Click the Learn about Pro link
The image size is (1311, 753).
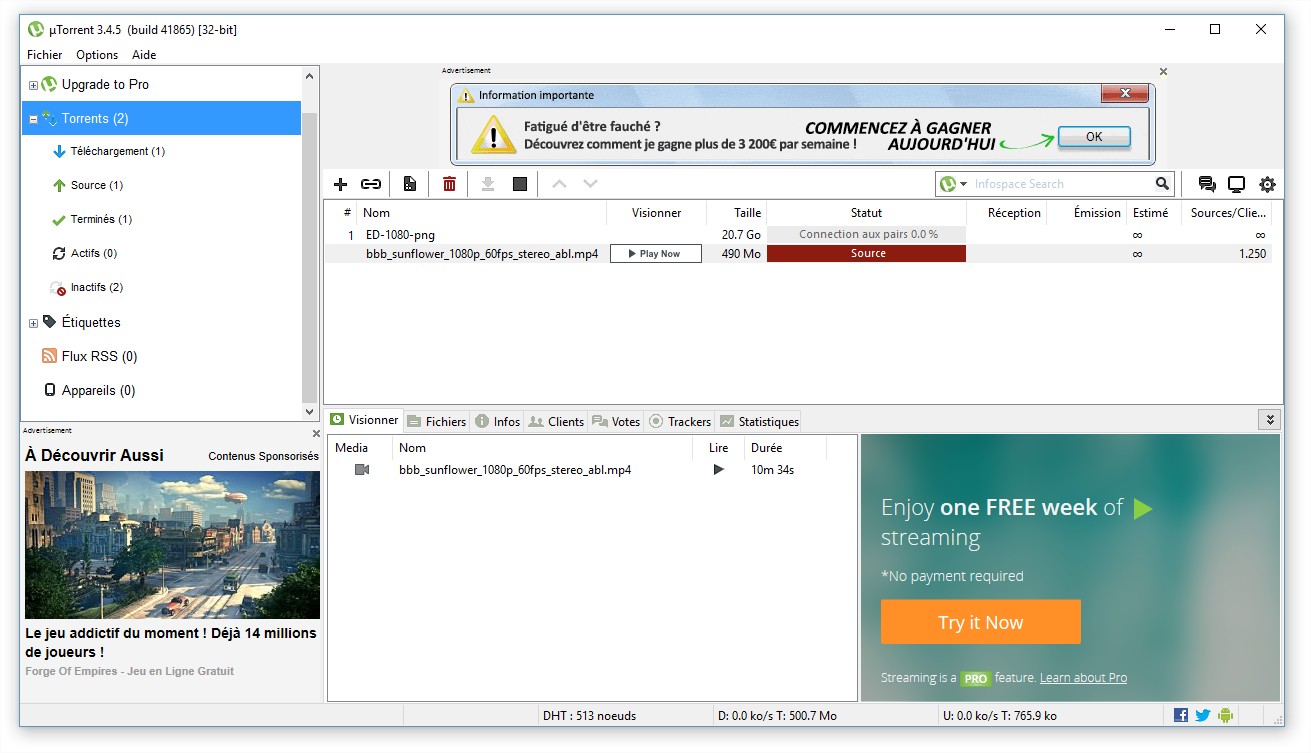pyautogui.click(x=1083, y=678)
